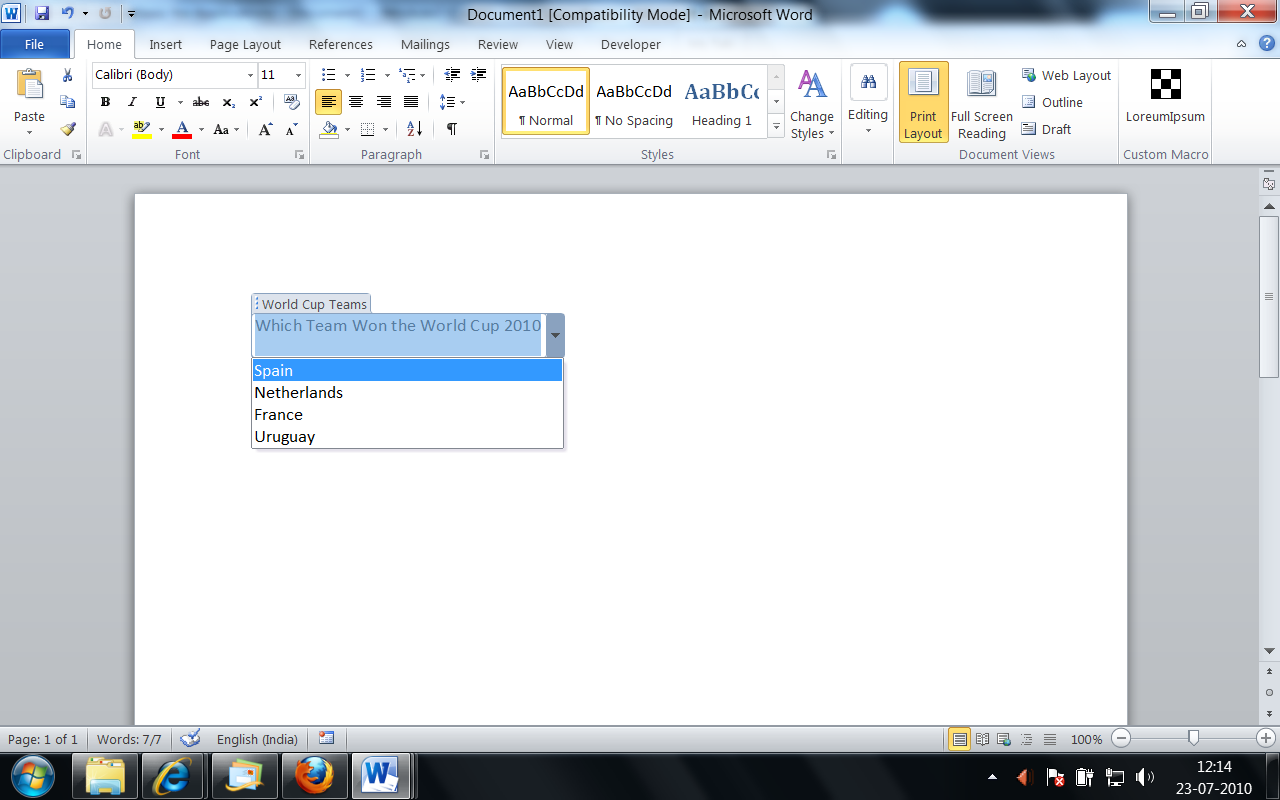This screenshot has height=800, width=1280.
Task: Open the Mailings ribbon tab
Action: tap(425, 44)
